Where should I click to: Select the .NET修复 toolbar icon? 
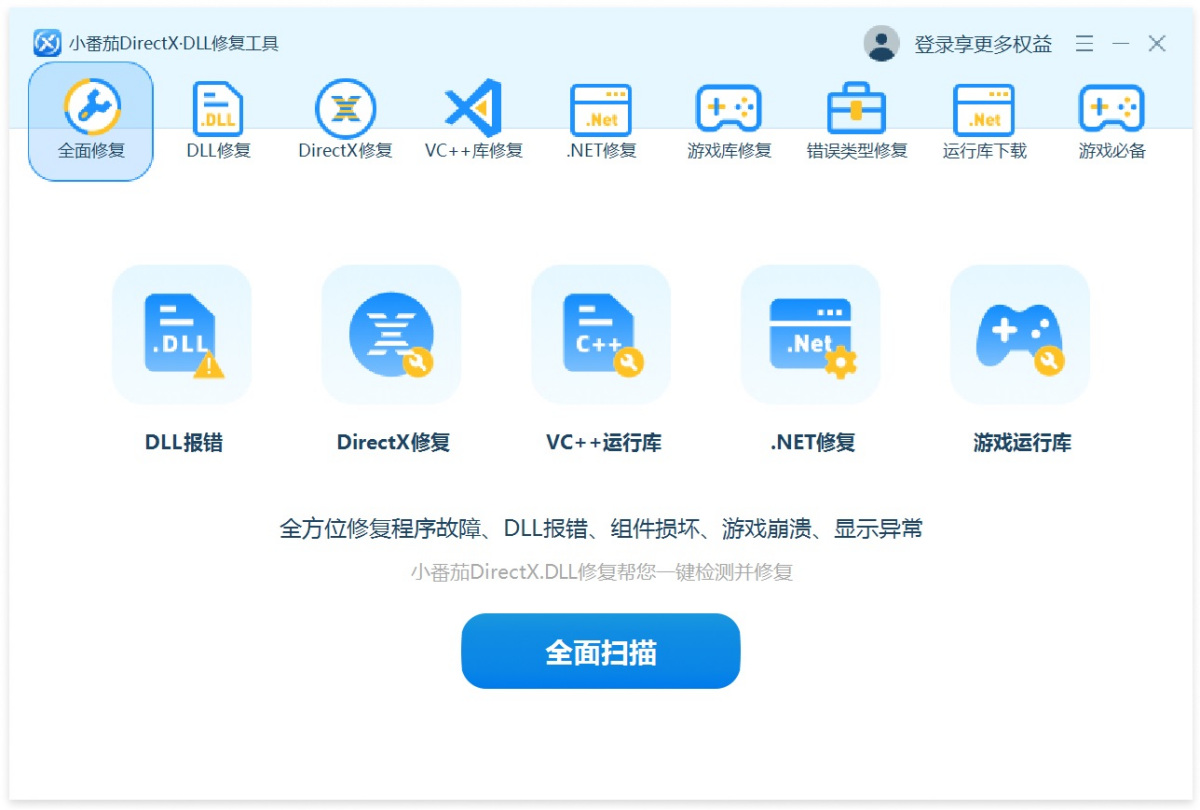point(601,120)
